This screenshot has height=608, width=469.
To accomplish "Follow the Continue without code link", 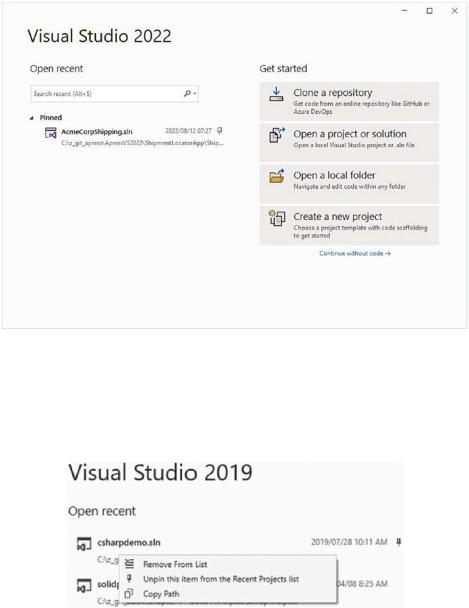I will [355, 253].
